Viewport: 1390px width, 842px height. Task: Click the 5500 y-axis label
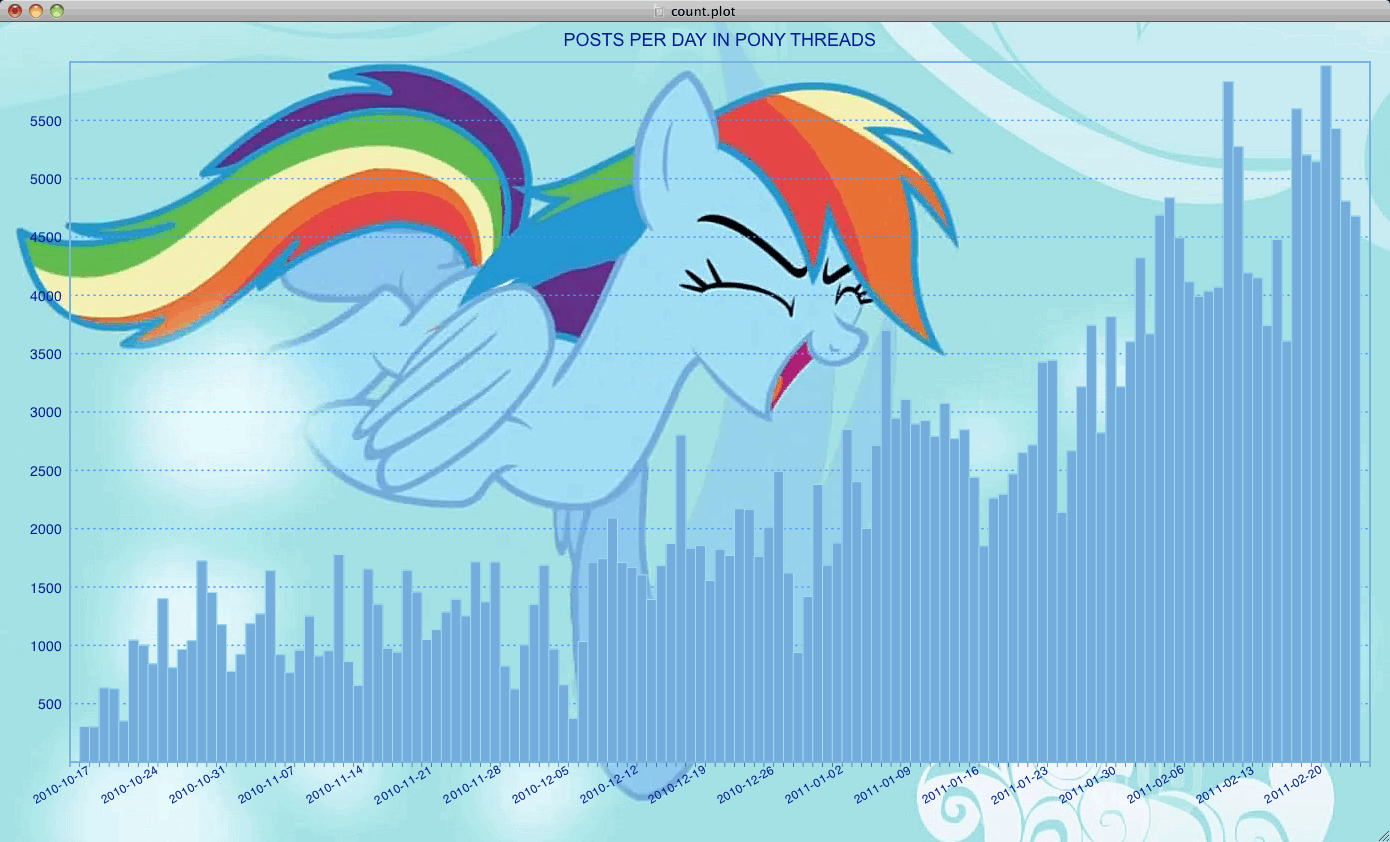[x=45, y=121]
